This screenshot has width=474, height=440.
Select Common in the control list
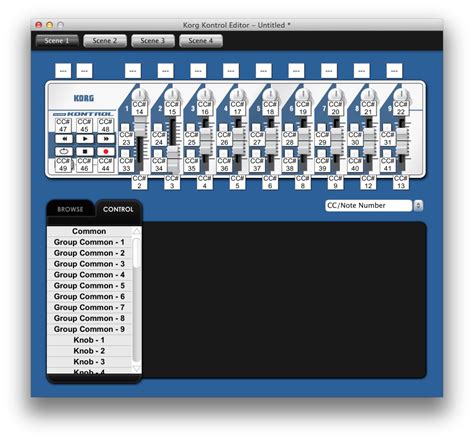tap(89, 231)
